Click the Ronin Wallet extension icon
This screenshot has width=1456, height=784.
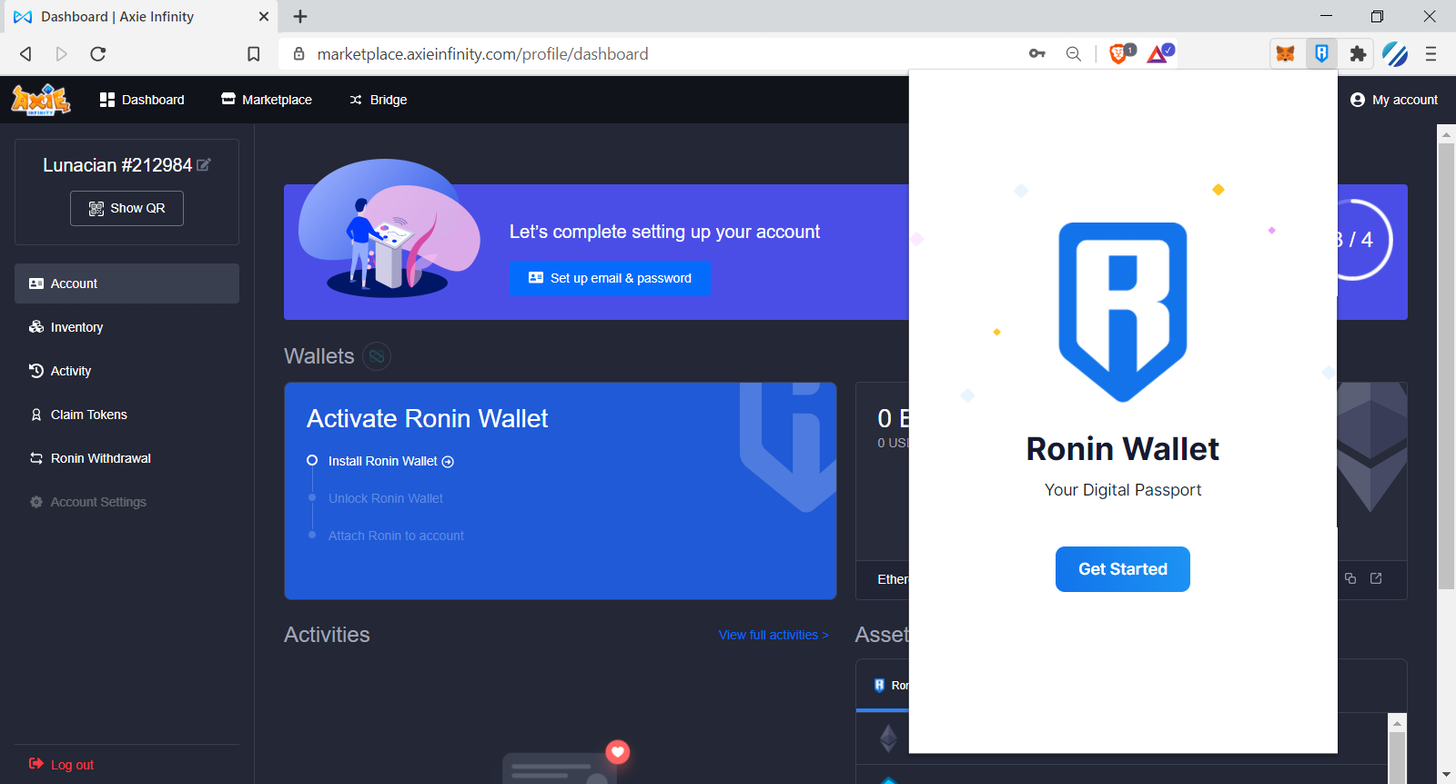coord(1321,54)
